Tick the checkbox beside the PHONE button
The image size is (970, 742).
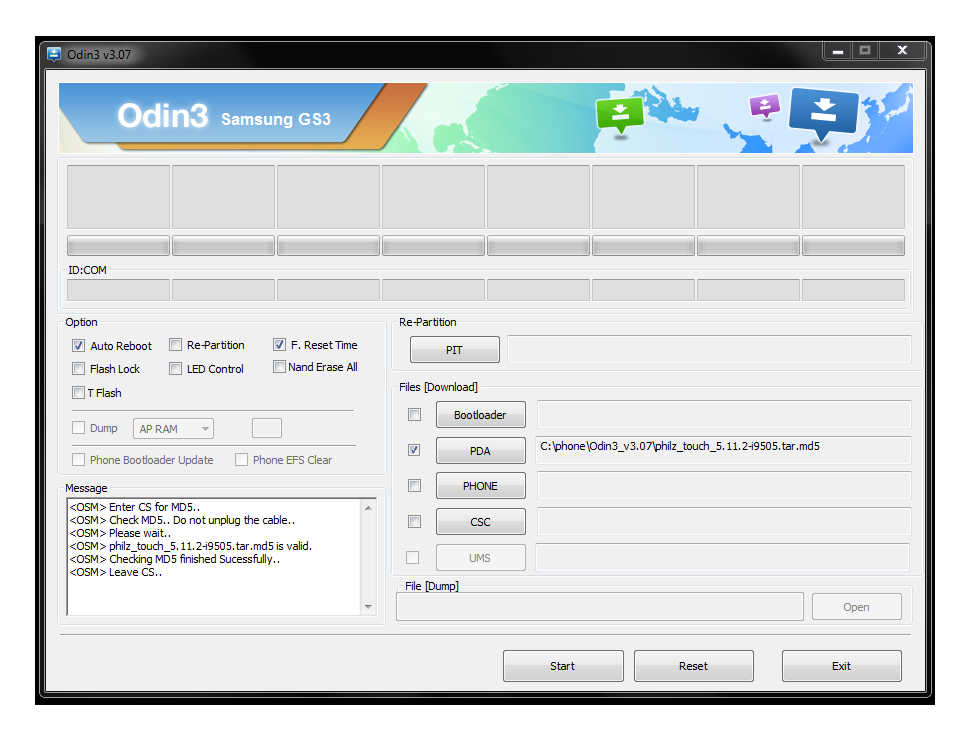click(x=414, y=486)
